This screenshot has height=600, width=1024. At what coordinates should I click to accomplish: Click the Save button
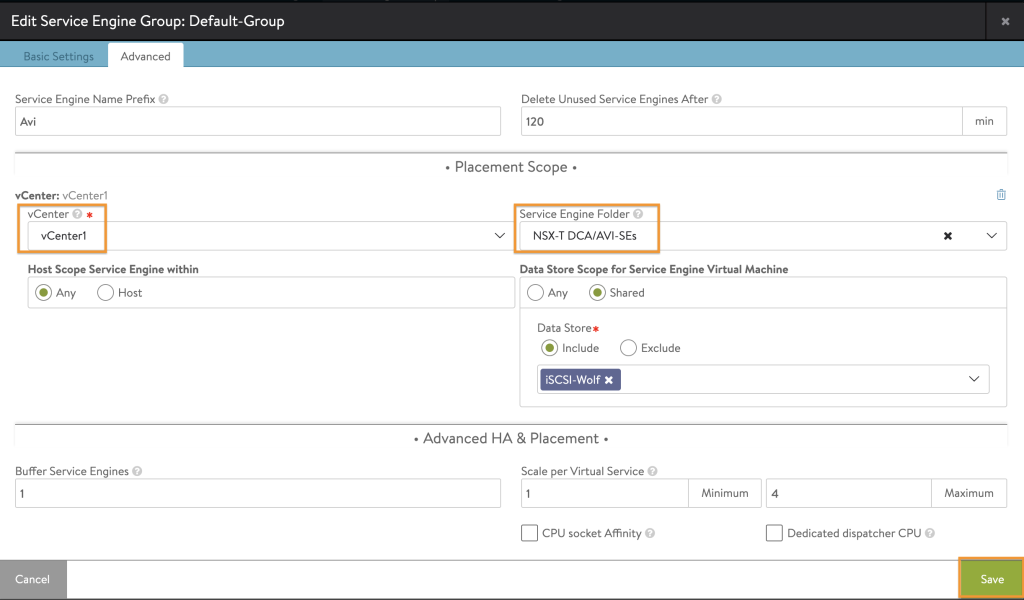(992, 579)
